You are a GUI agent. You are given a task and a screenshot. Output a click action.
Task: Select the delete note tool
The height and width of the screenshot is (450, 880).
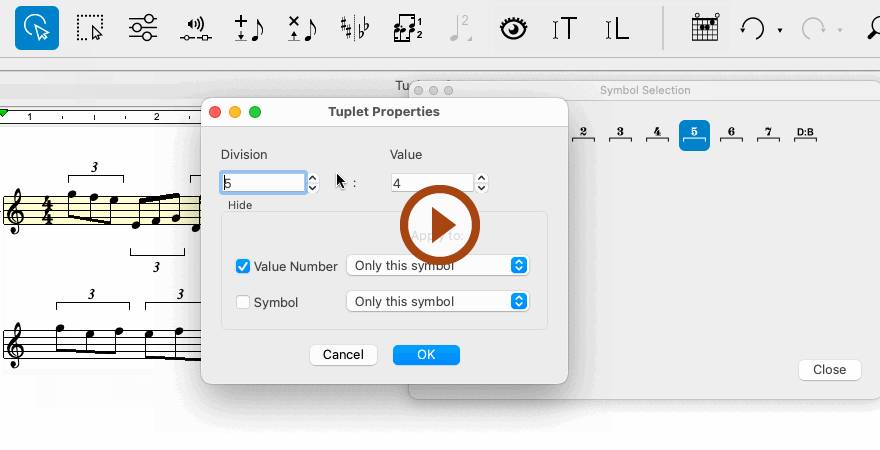302,29
